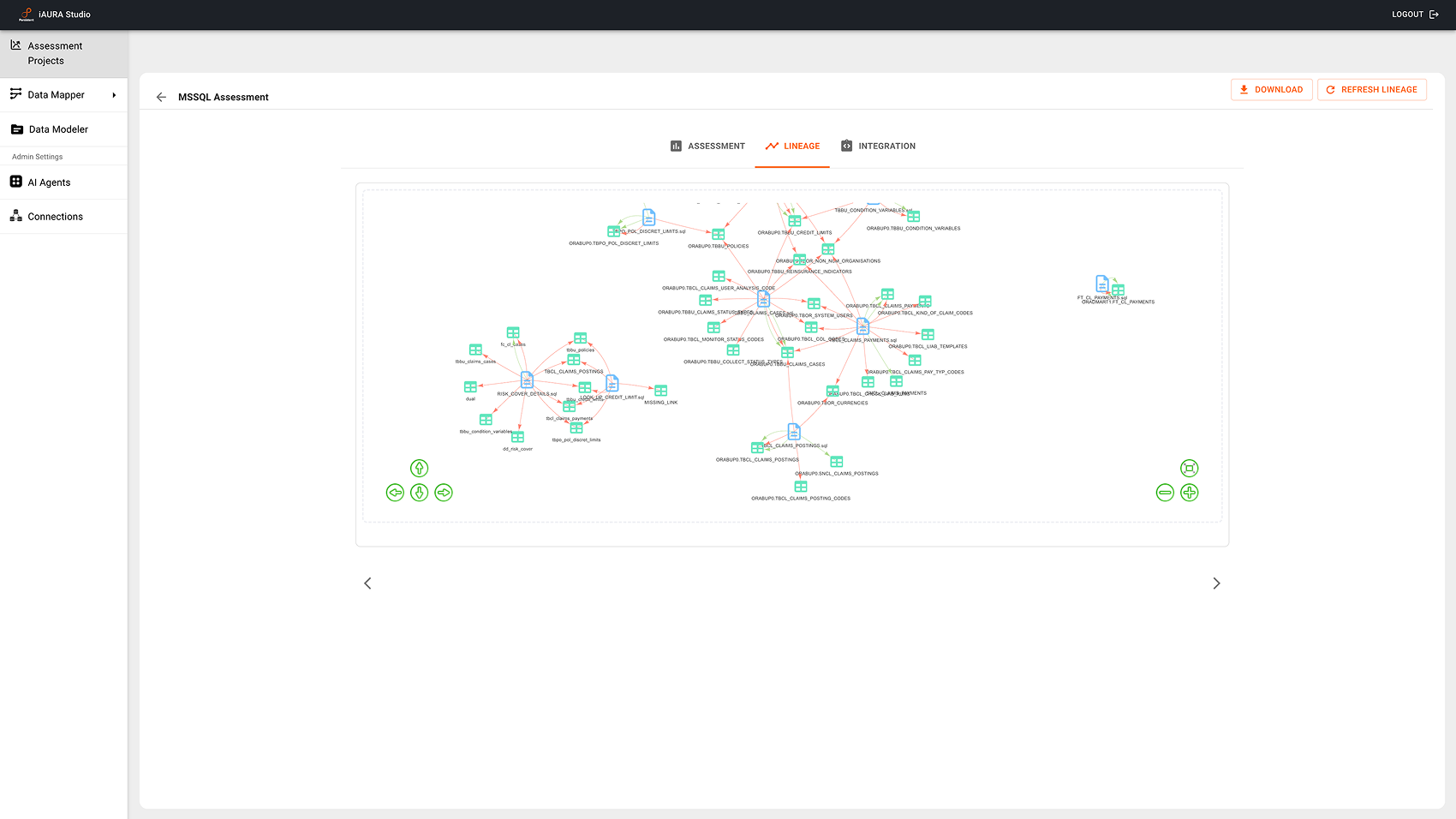The image size is (1456, 819).
Task: Click the pan right arrow in graph
Action: point(444,493)
